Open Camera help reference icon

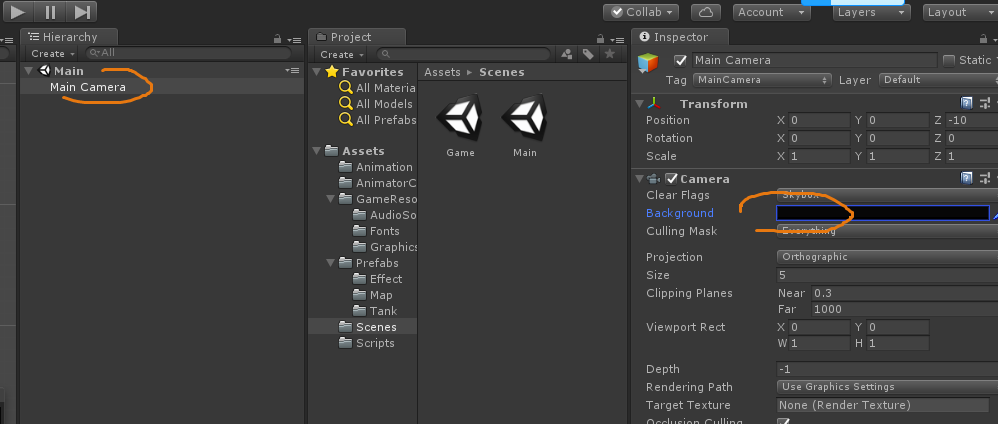[966, 178]
